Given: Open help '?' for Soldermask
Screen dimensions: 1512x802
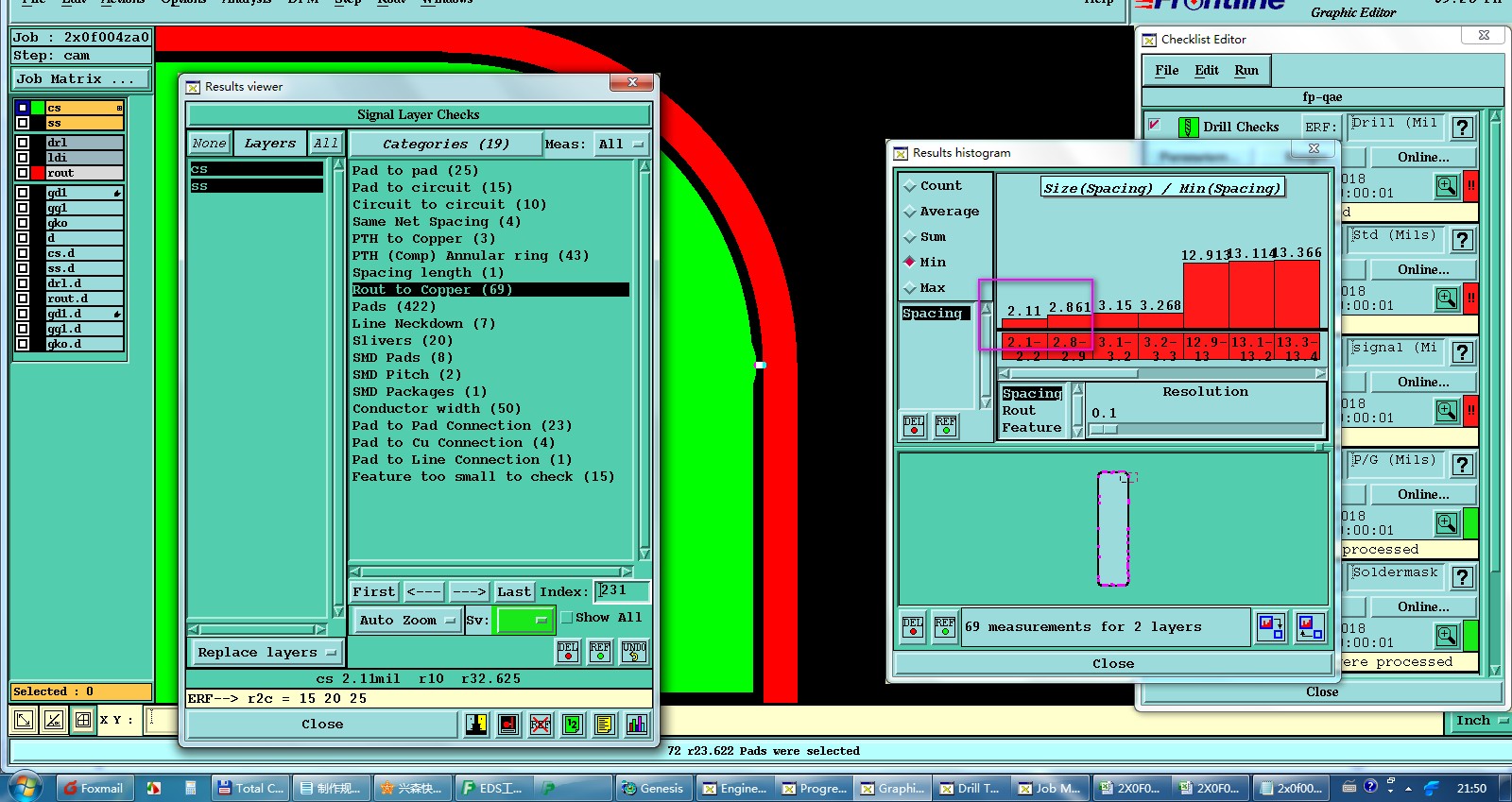Looking at the screenshot, I should point(1463,577).
